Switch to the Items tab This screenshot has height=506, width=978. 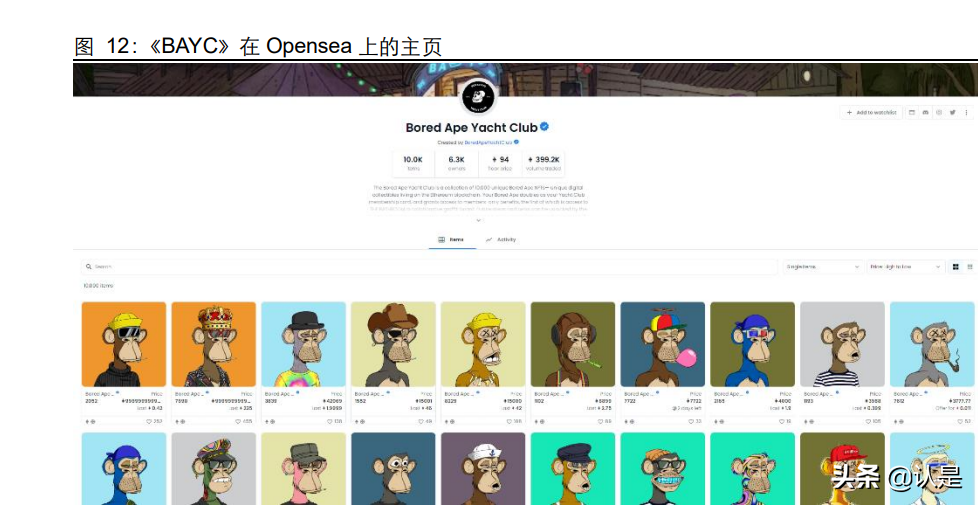452,240
